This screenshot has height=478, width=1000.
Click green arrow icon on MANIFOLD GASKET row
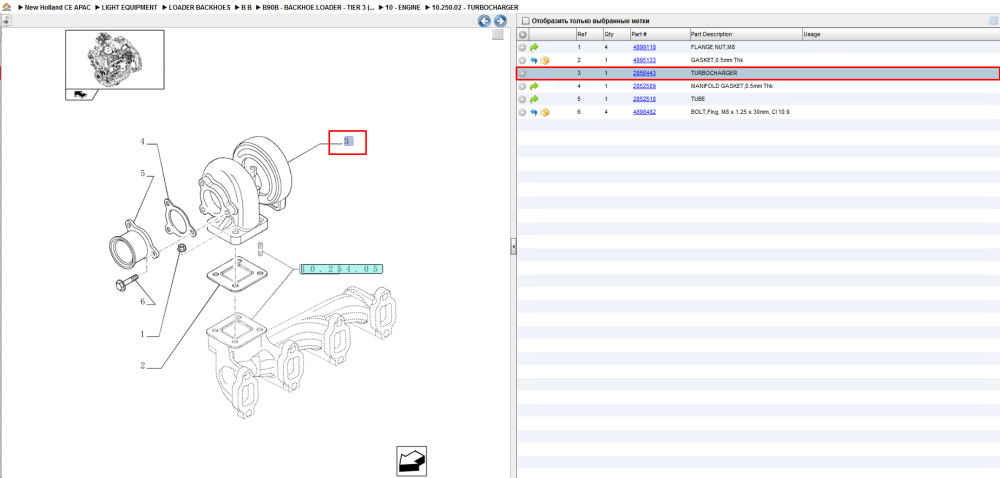pos(534,86)
